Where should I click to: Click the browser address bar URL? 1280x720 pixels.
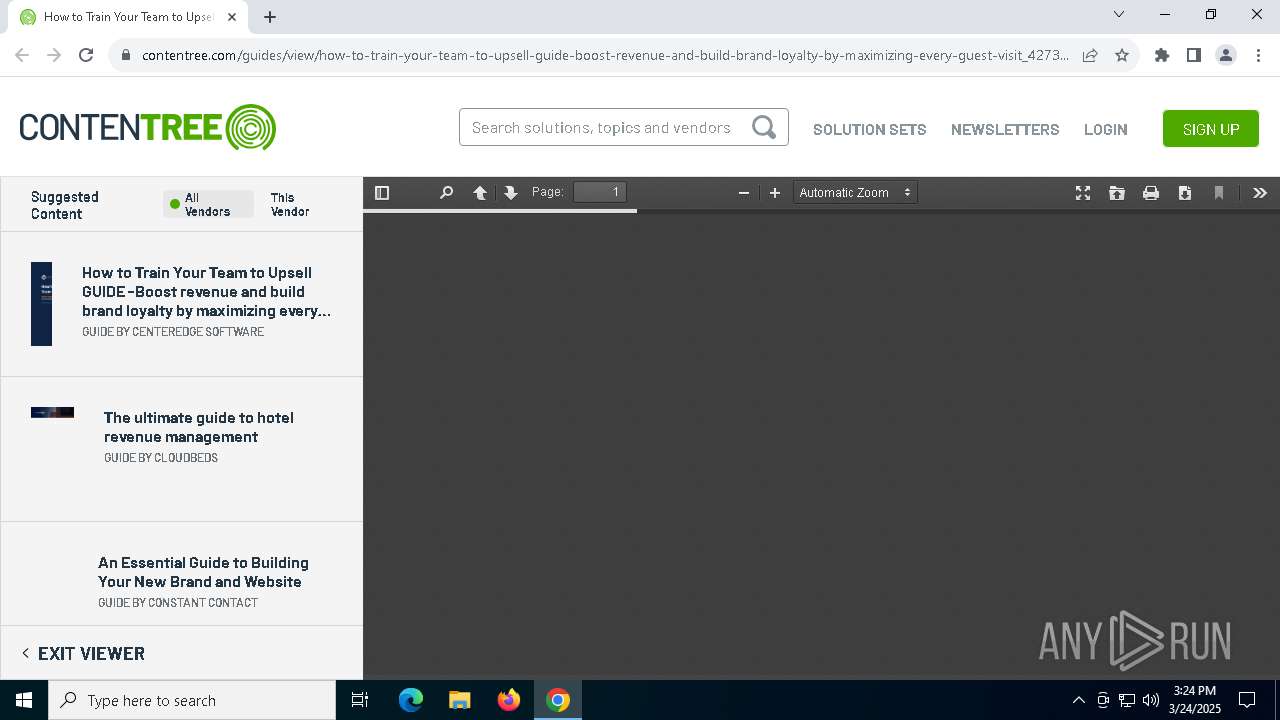pyautogui.click(x=605, y=55)
